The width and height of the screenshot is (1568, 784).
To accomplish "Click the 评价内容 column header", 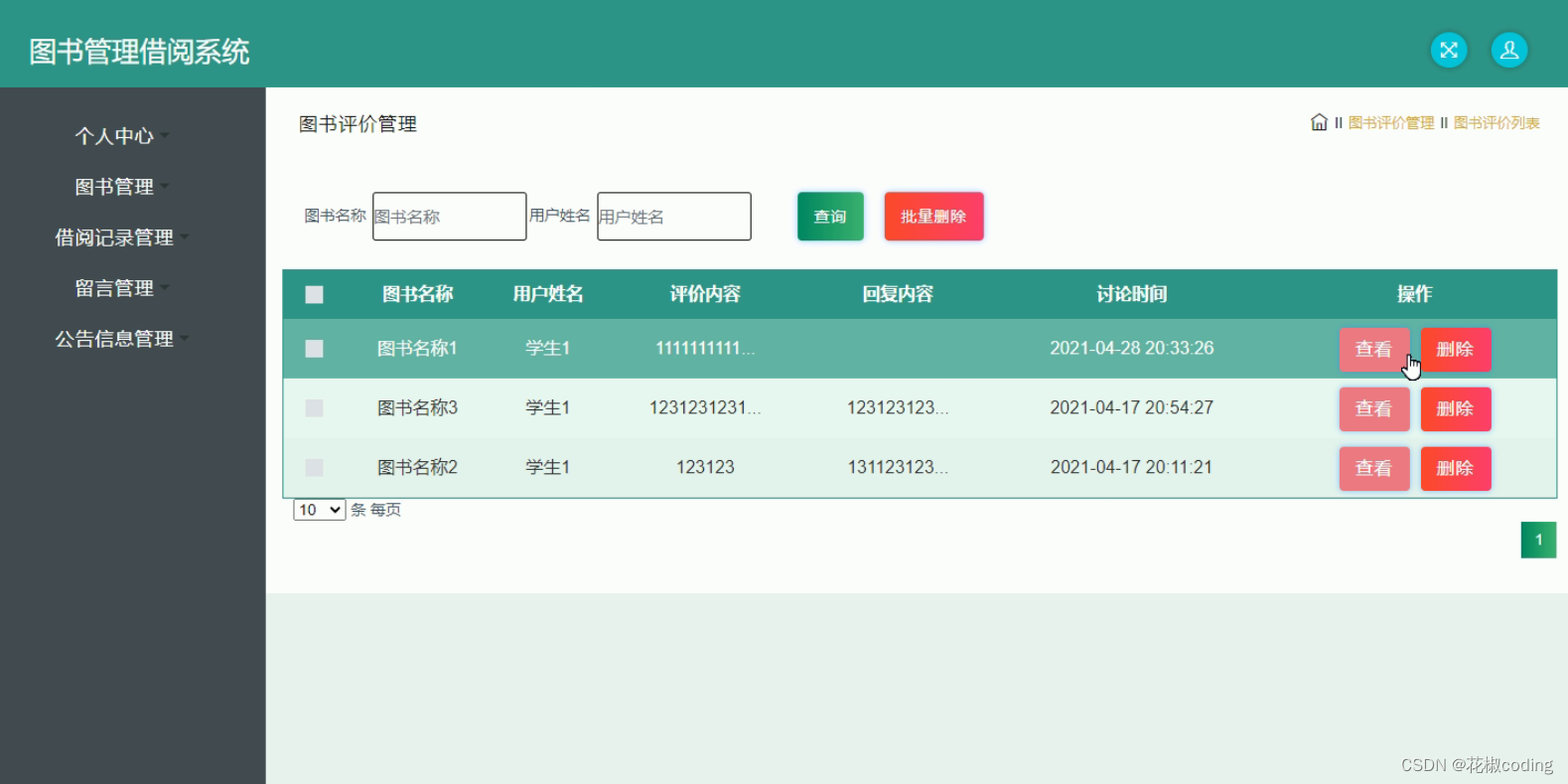I will 705,294.
